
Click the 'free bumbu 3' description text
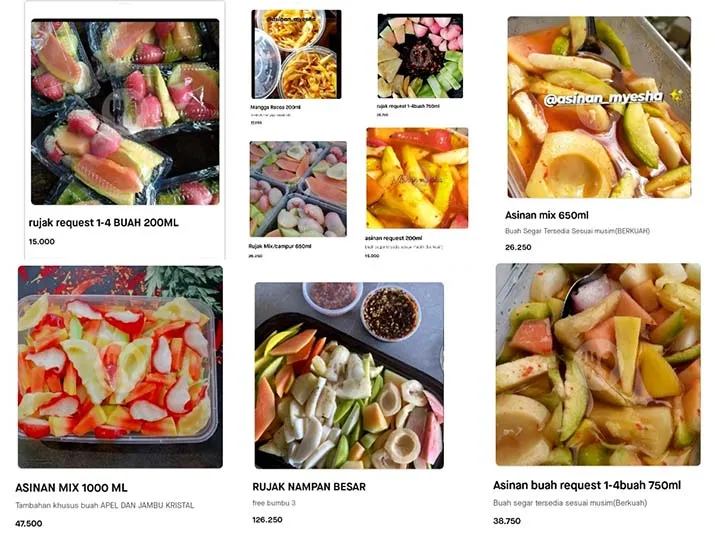[274, 503]
